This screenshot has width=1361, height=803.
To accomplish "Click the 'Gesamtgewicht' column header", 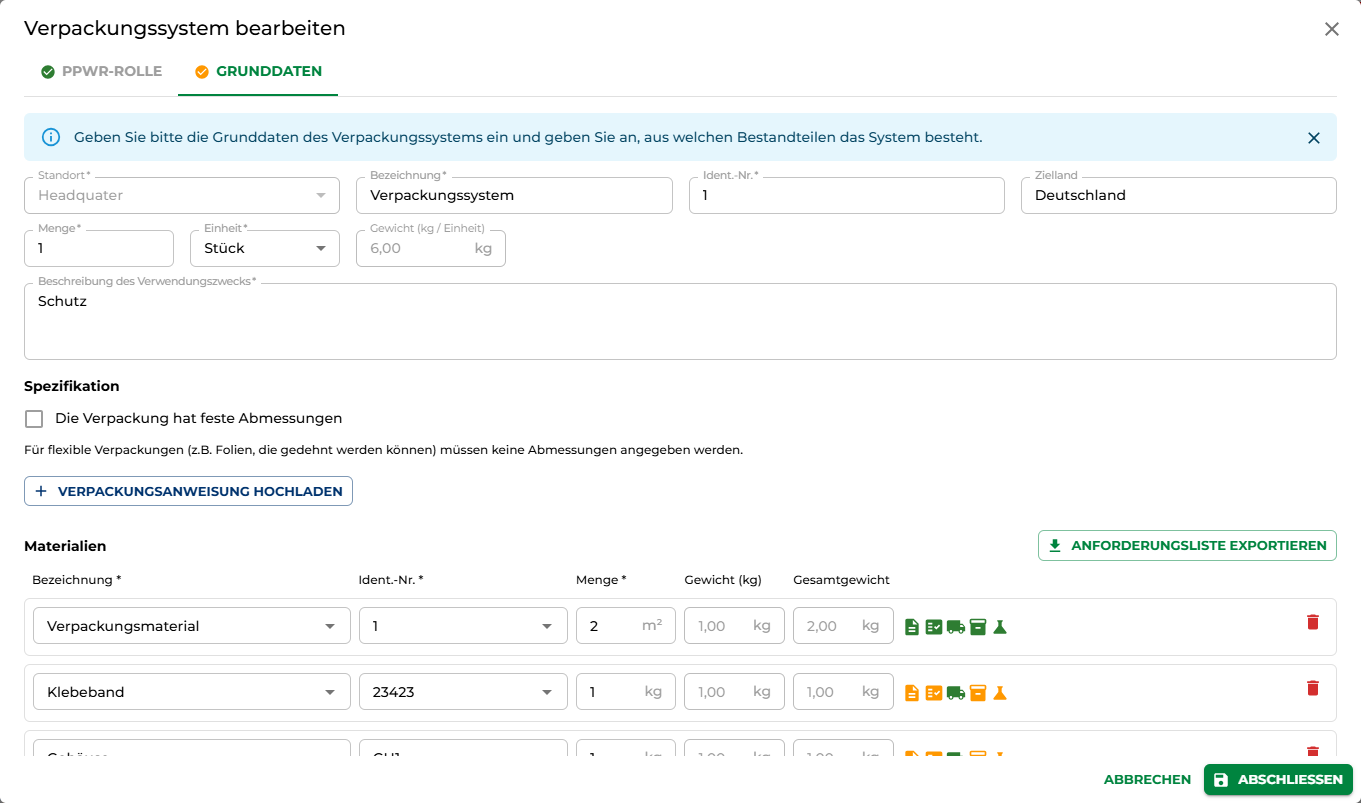I will coord(841,580).
